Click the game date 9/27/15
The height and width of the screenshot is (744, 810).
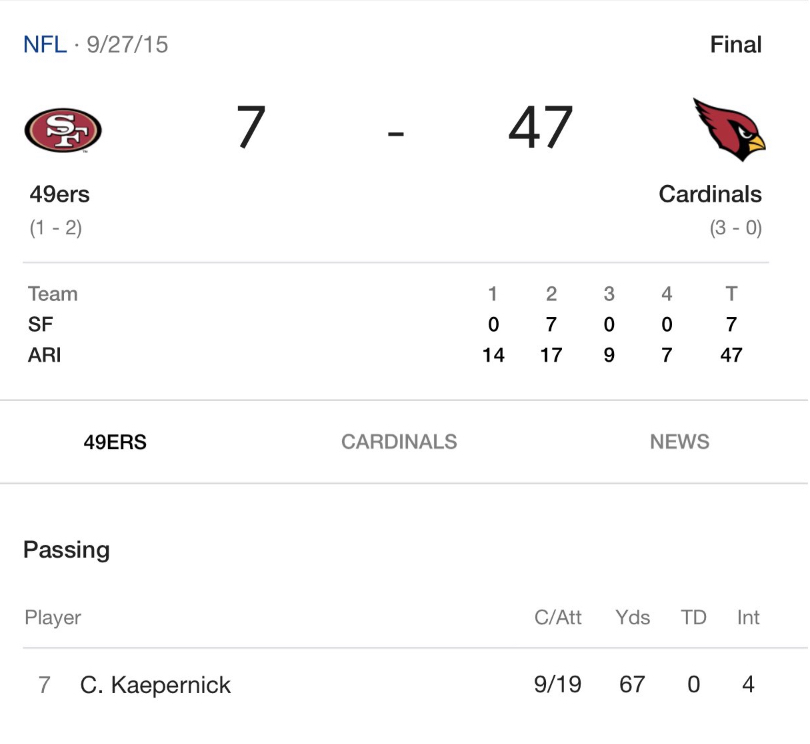pyautogui.click(x=127, y=44)
